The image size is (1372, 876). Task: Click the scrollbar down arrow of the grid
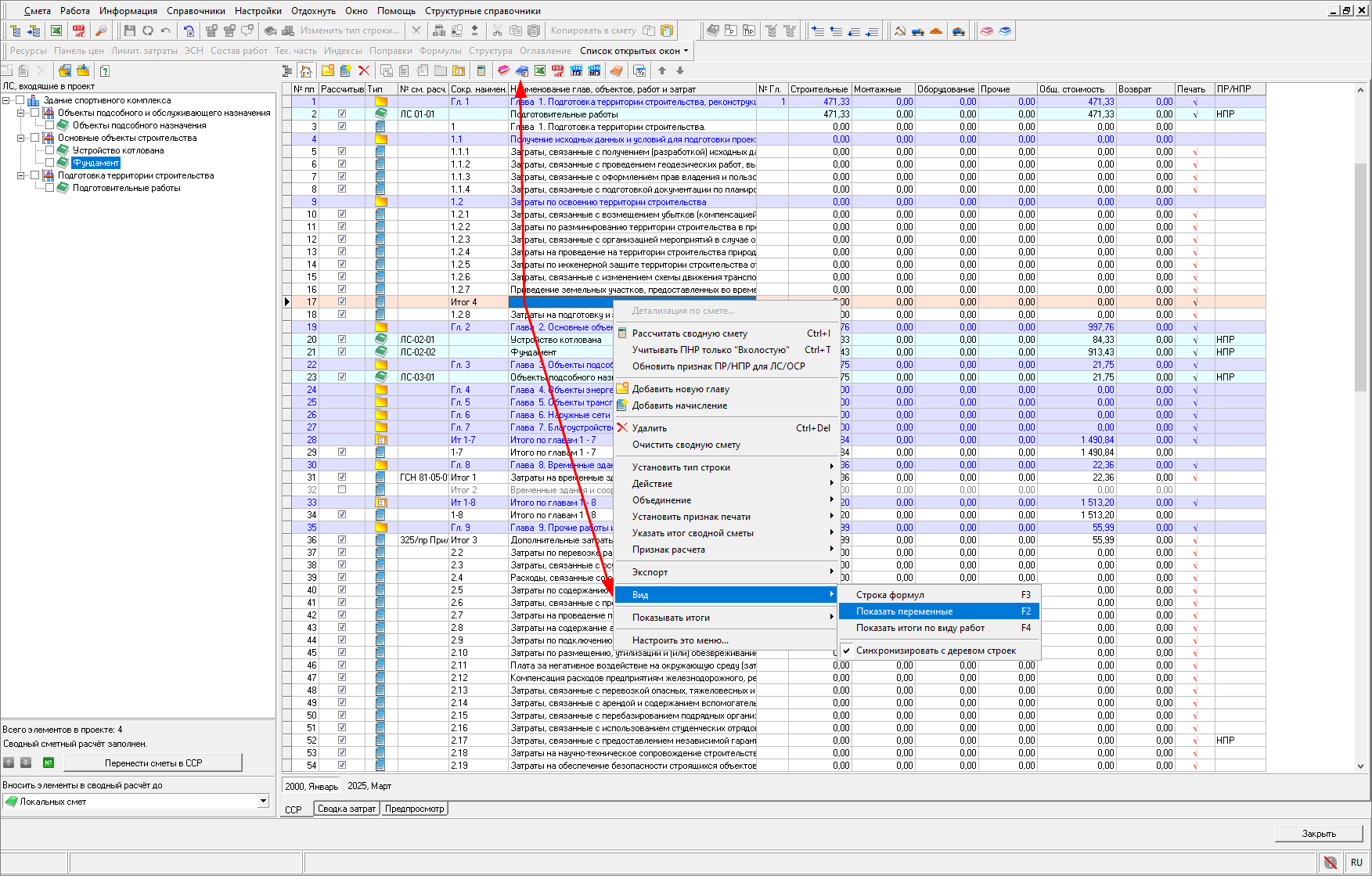tap(1360, 766)
